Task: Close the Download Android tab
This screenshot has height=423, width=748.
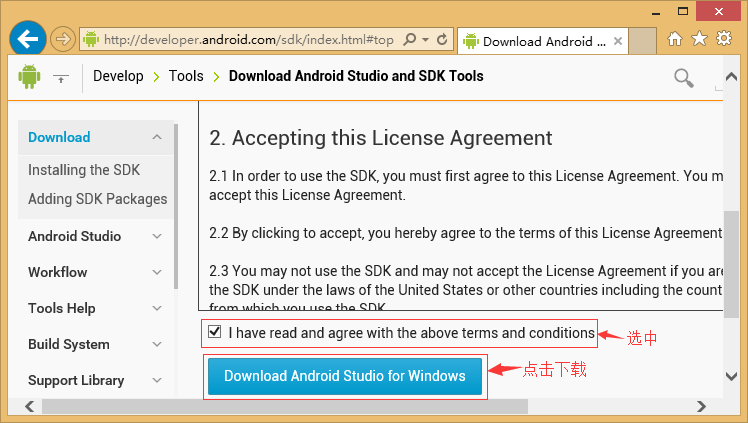Action: [618, 41]
